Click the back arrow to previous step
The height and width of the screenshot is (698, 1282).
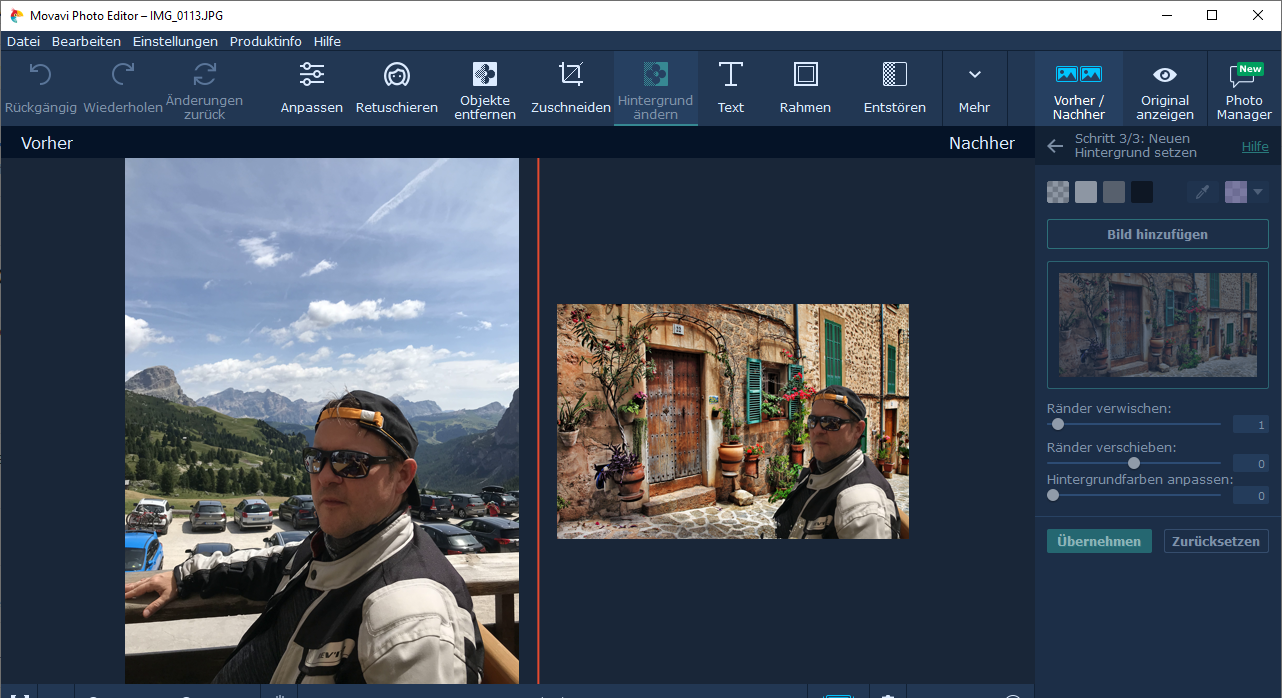click(1055, 146)
